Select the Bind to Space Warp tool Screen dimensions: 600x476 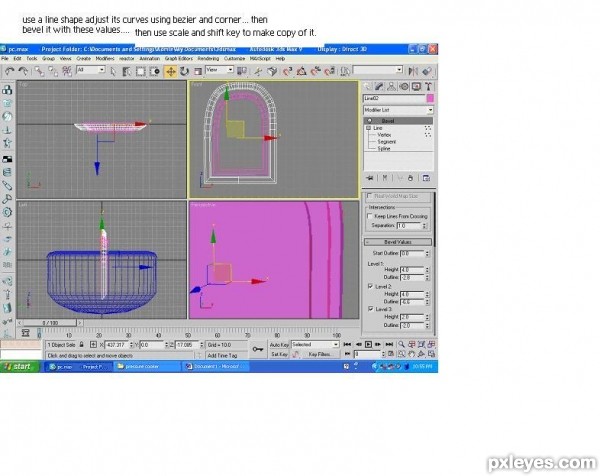click(67, 71)
